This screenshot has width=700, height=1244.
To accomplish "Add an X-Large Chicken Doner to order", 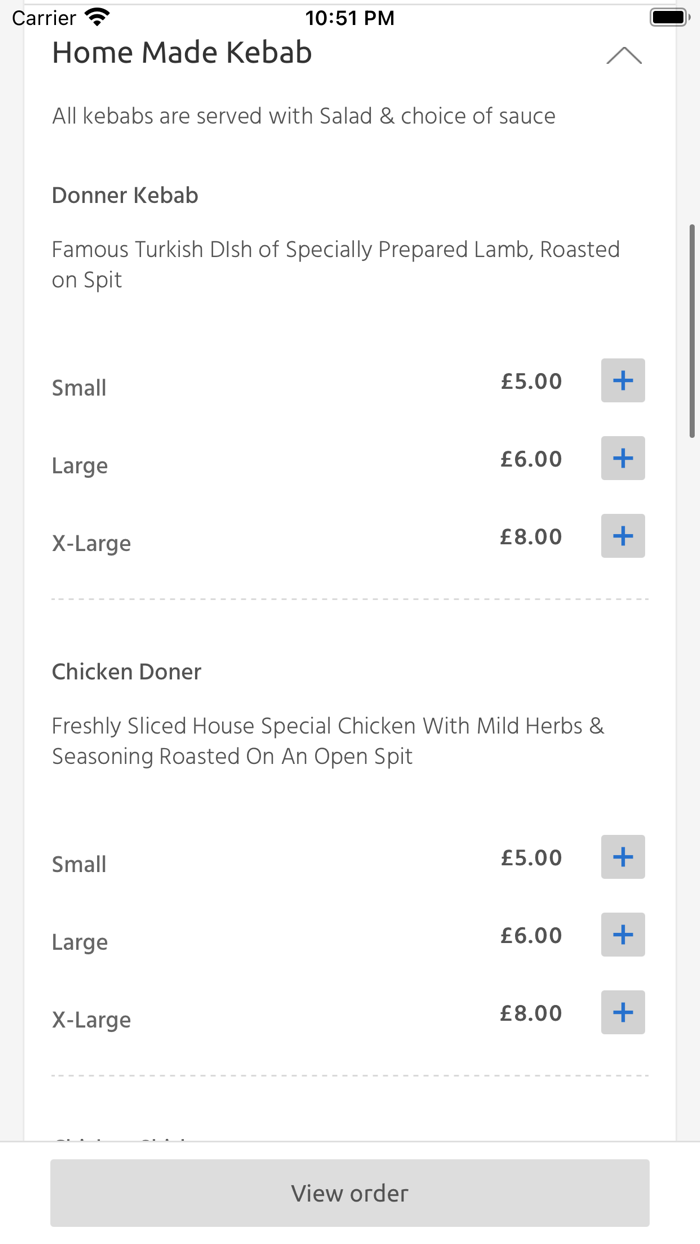I will pyautogui.click(x=622, y=1012).
